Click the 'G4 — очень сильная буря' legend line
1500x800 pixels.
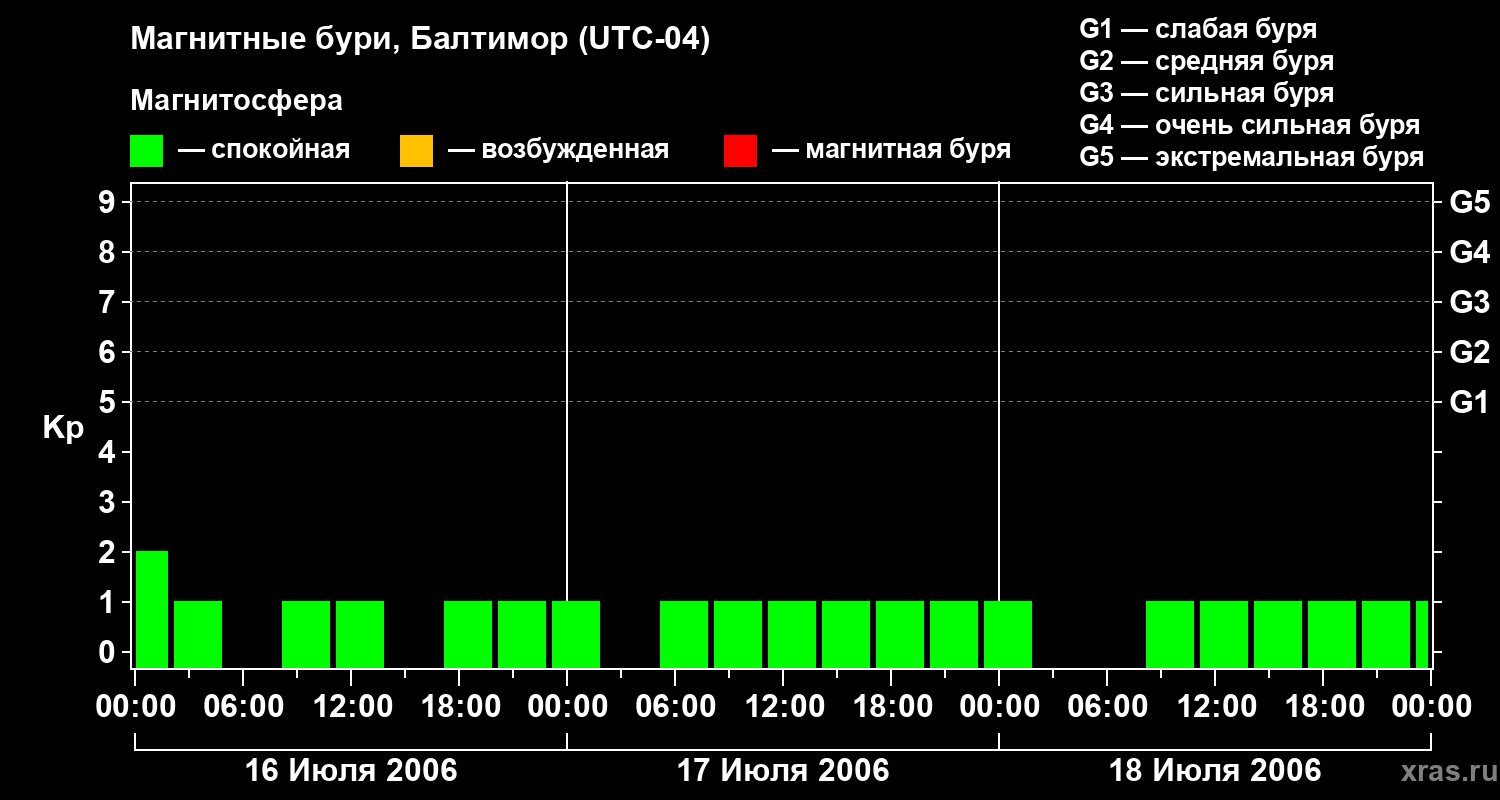point(1250,124)
